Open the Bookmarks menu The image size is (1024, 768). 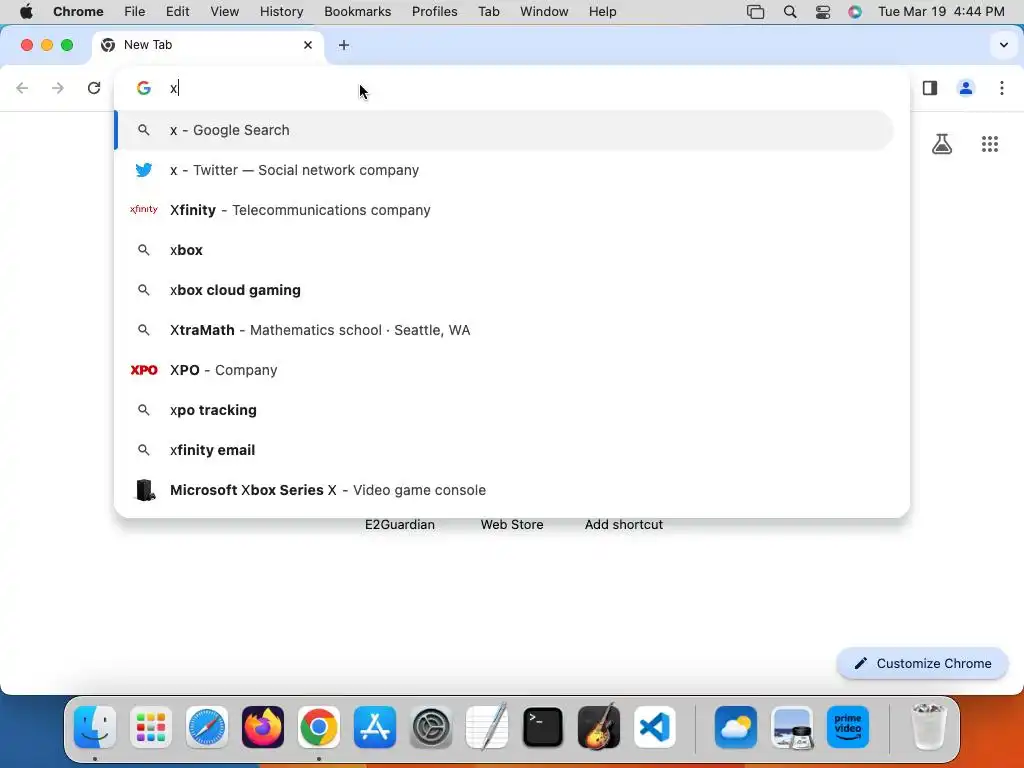(x=357, y=11)
